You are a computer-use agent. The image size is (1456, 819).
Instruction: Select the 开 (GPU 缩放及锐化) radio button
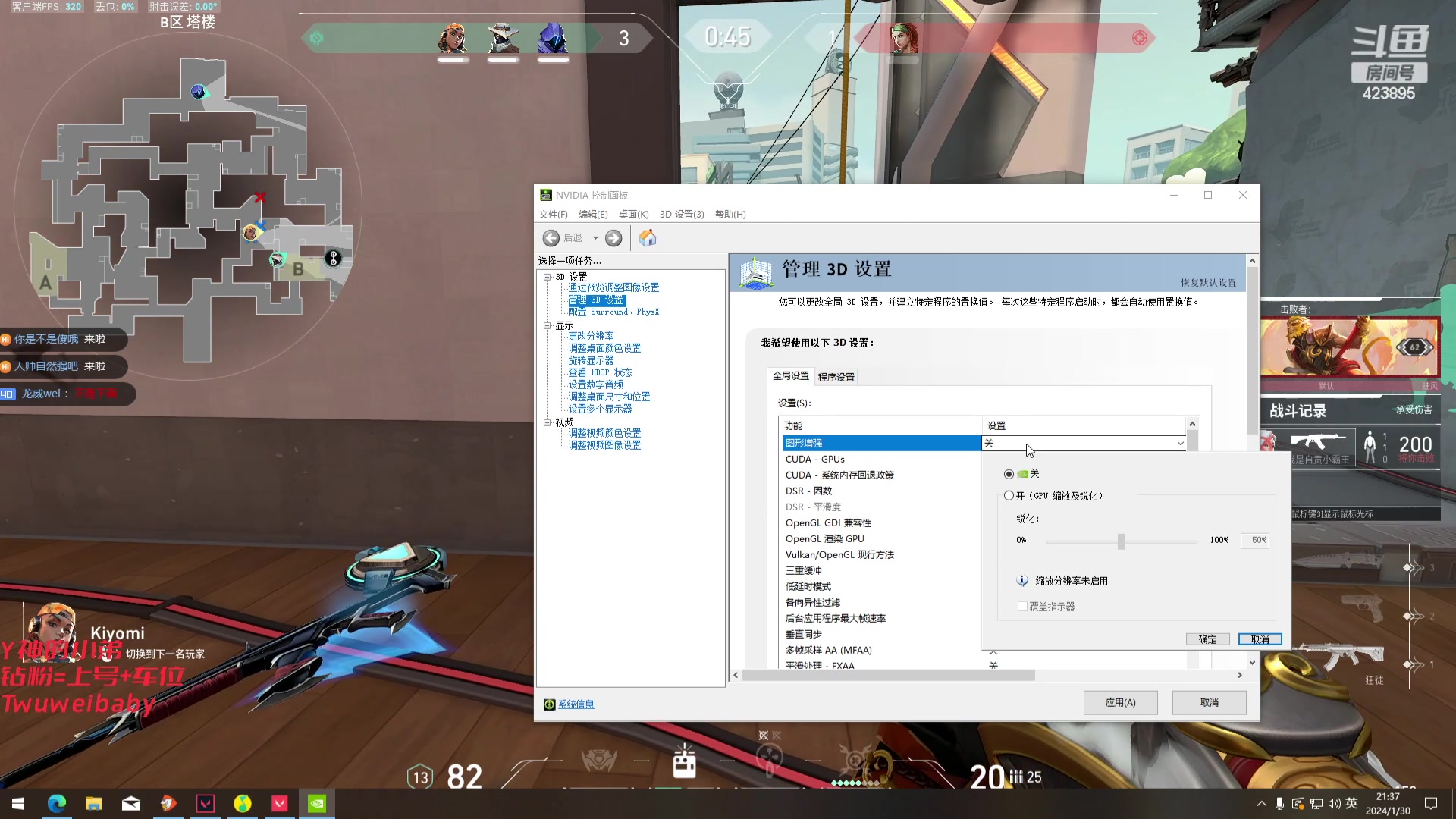(x=1009, y=496)
